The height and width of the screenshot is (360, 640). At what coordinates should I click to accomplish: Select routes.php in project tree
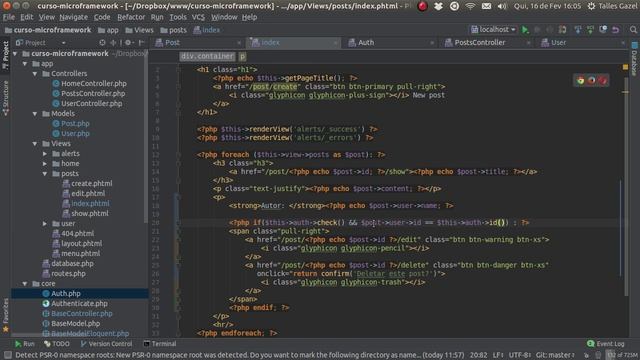[68, 273]
